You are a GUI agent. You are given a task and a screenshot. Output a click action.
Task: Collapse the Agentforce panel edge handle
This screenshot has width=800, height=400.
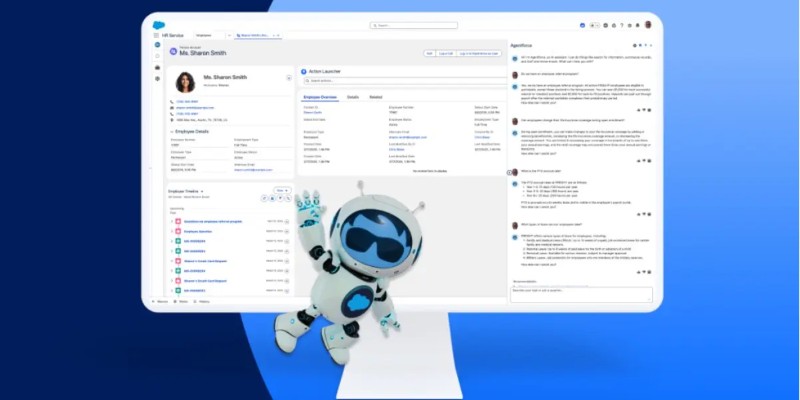pos(509,172)
